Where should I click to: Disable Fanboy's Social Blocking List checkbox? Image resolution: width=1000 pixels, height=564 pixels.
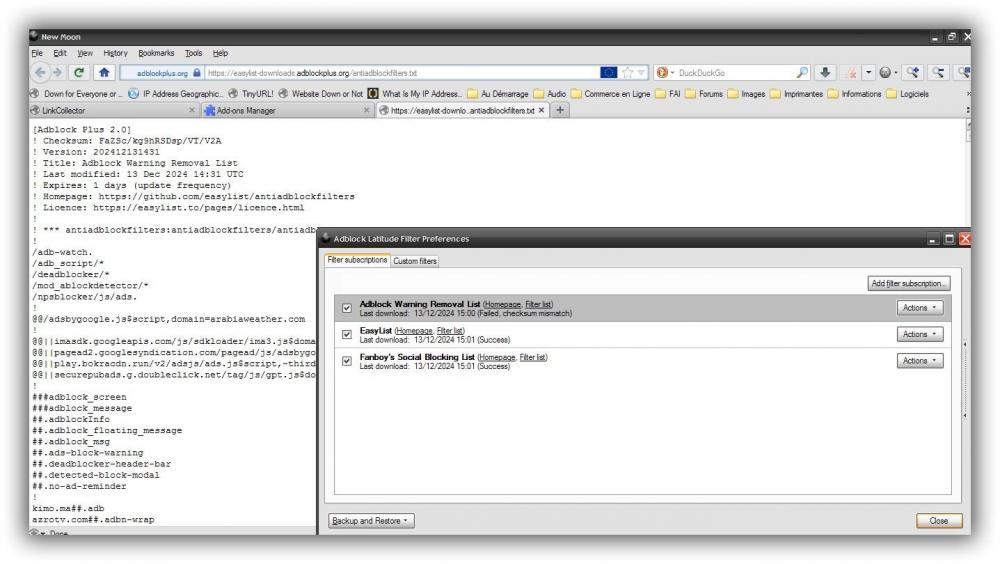coord(347,361)
